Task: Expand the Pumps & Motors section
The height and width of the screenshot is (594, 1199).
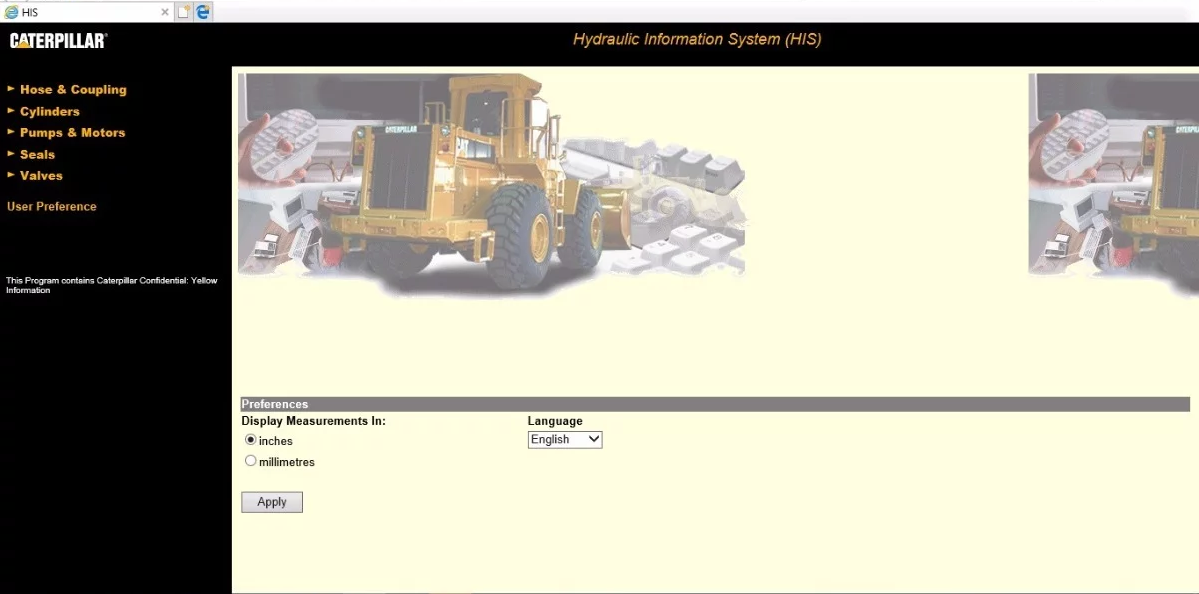Action: (71, 132)
